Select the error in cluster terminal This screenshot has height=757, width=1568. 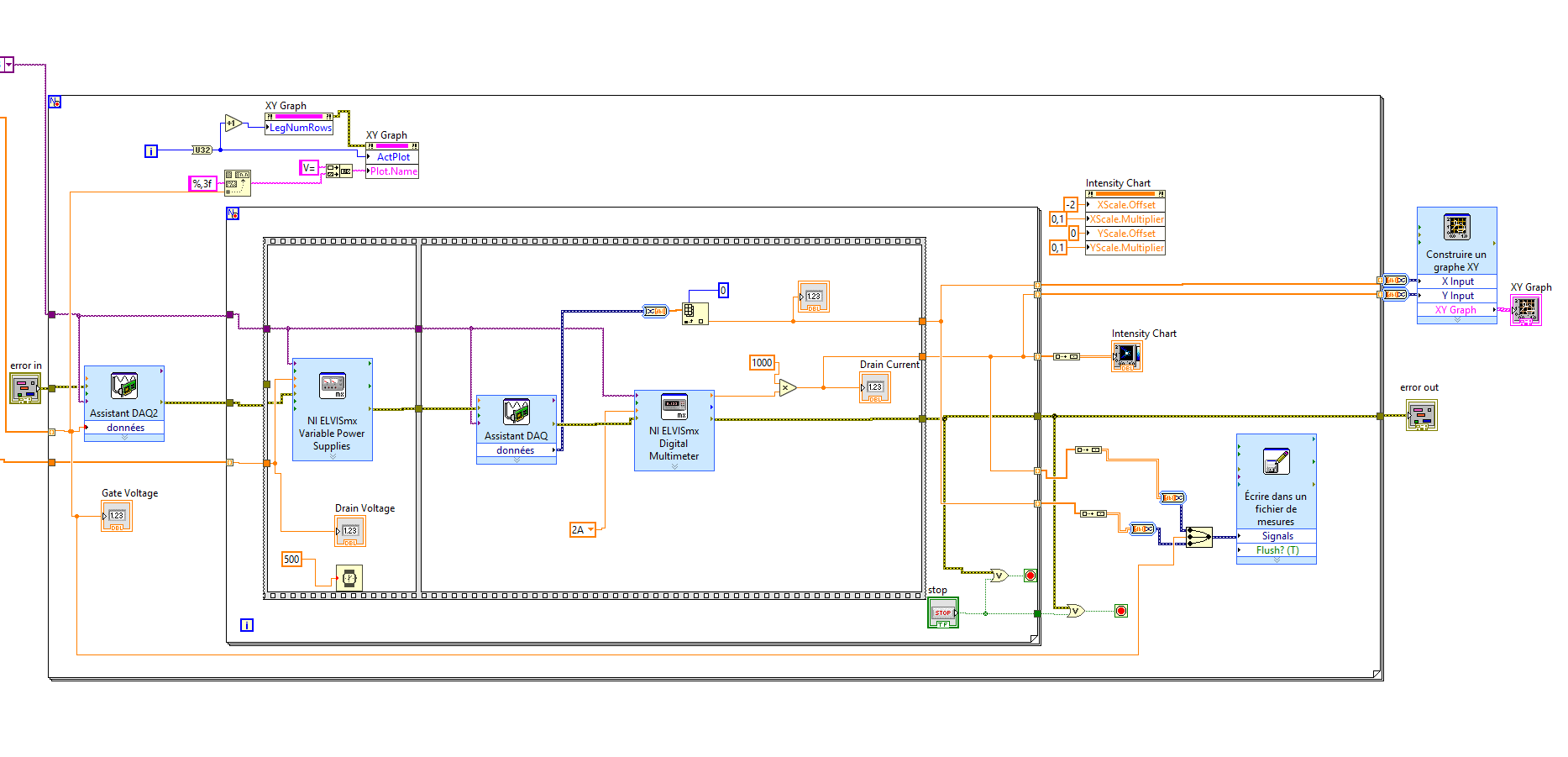[x=25, y=388]
